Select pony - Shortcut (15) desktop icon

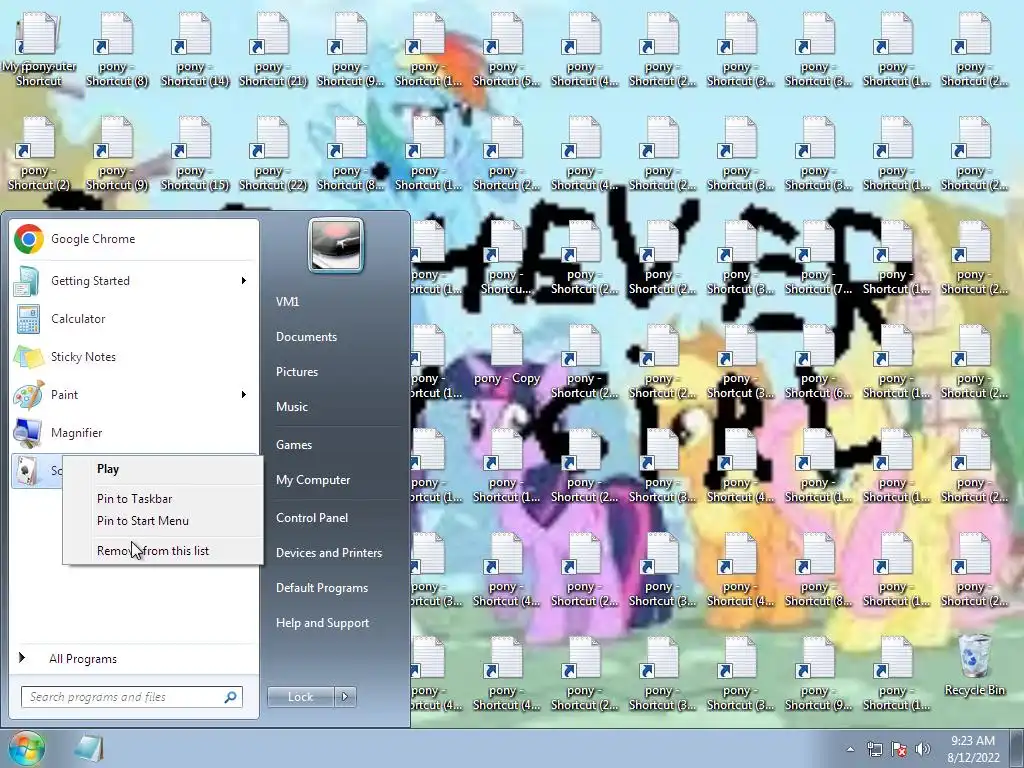[x=195, y=154]
